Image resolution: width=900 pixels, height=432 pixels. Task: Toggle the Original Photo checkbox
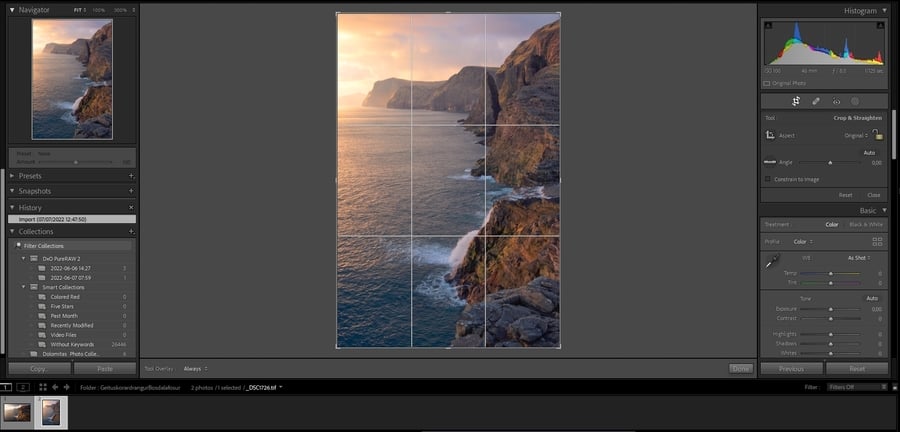pyautogui.click(x=767, y=83)
